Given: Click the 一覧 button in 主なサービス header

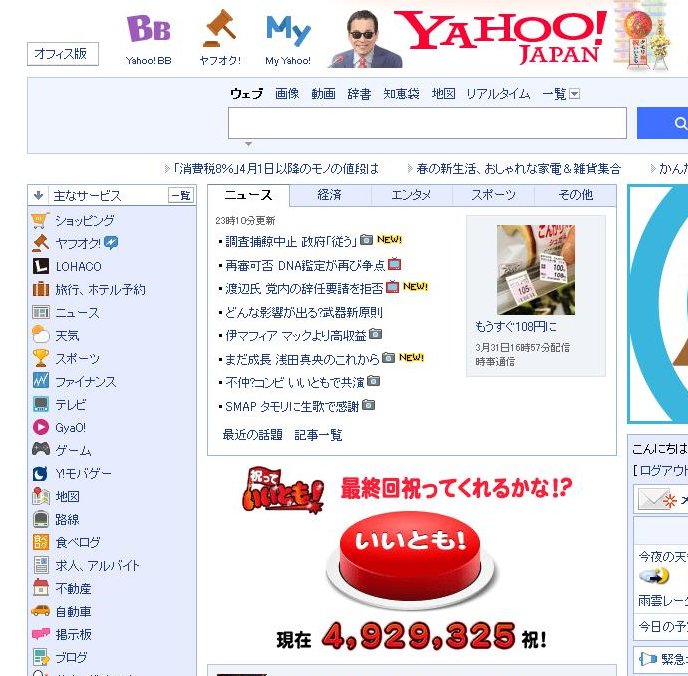Looking at the screenshot, I should pyautogui.click(x=181, y=195).
